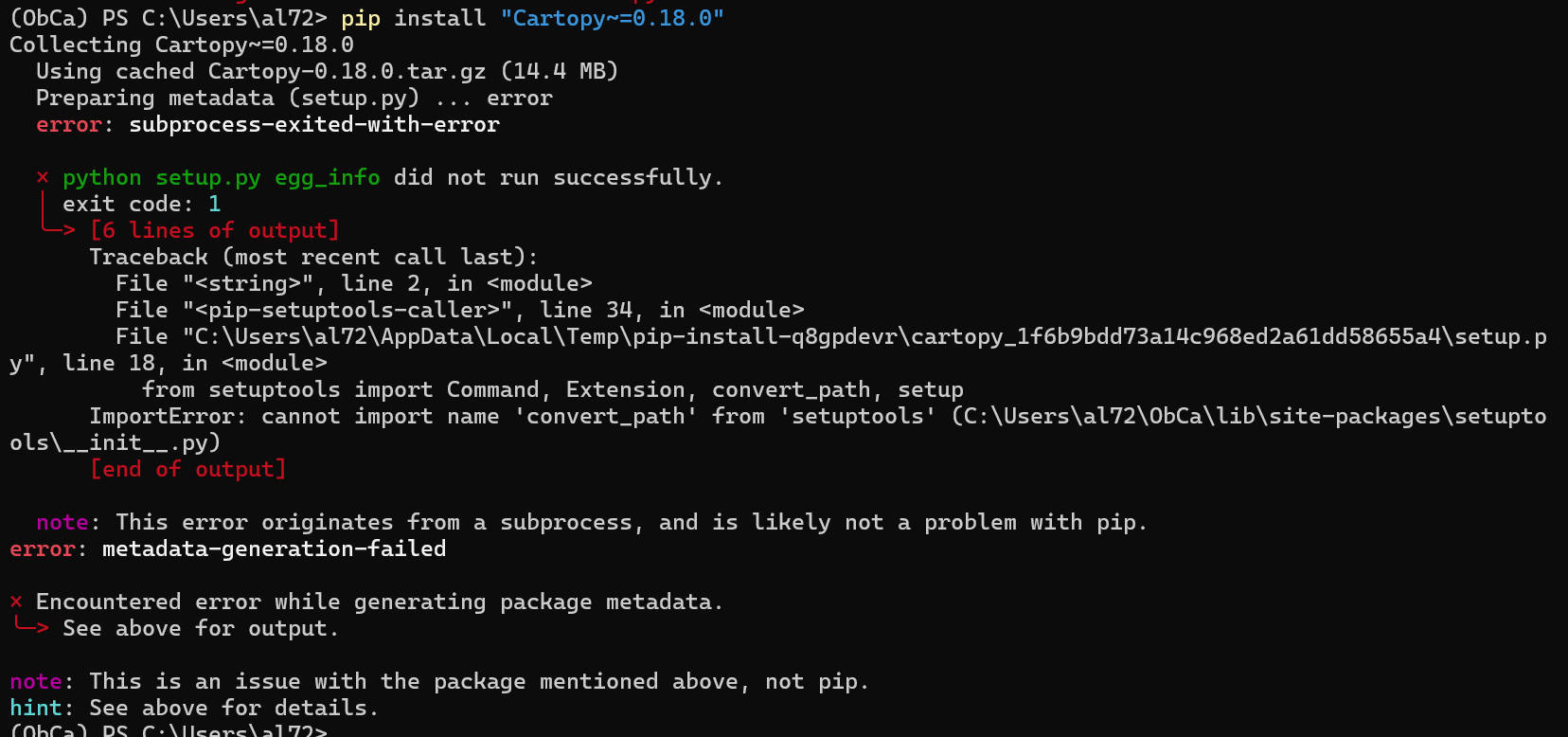
Task: Click the last prompt line at the bottom
Action: click(169, 730)
